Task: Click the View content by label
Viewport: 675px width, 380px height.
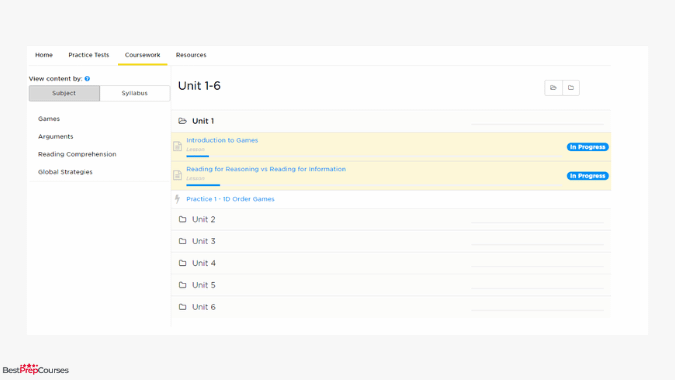Action: tap(56, 79)
